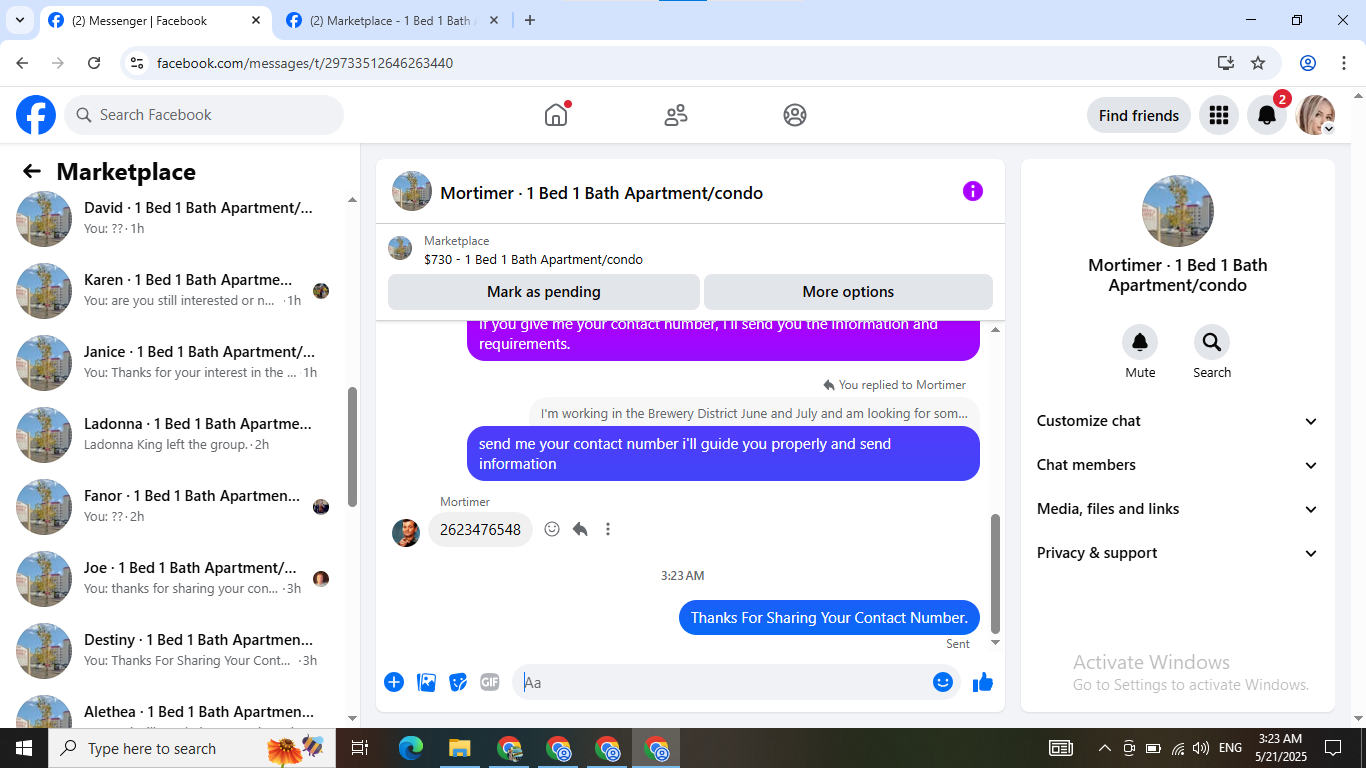Open File Explorer from the taskbar

point(459,748)
